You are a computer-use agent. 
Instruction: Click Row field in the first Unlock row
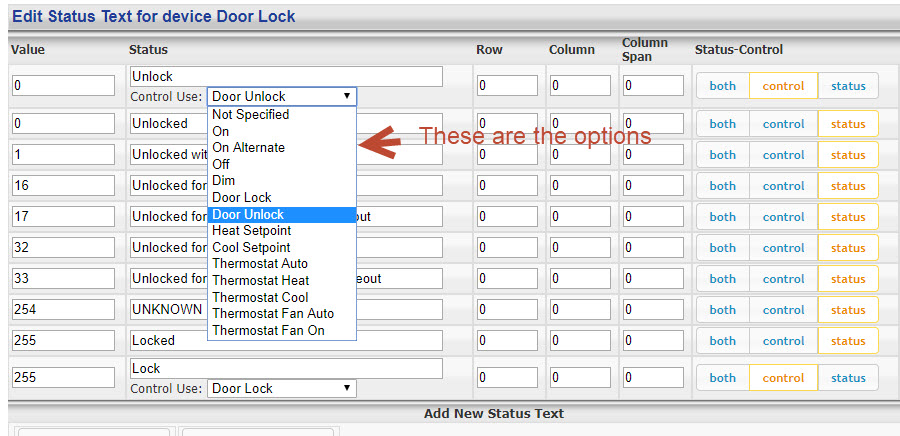(507, 86)
